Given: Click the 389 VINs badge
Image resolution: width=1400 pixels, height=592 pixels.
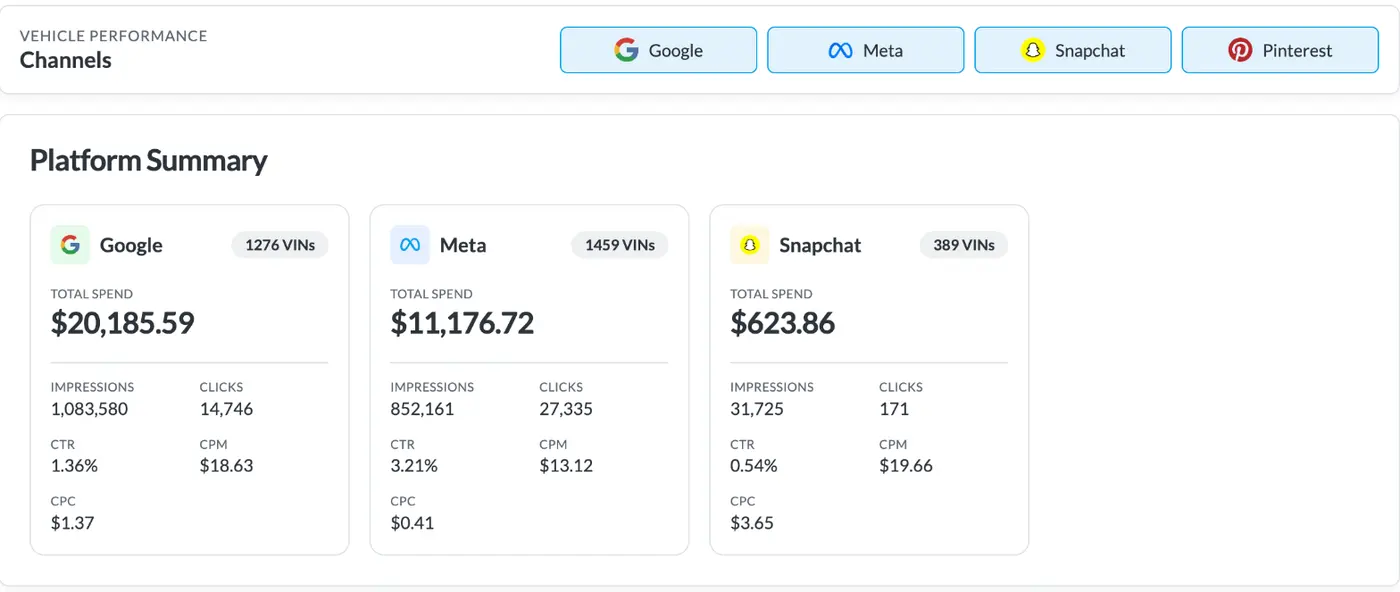Looking at the screenshot, I should [x=964, y=245].
